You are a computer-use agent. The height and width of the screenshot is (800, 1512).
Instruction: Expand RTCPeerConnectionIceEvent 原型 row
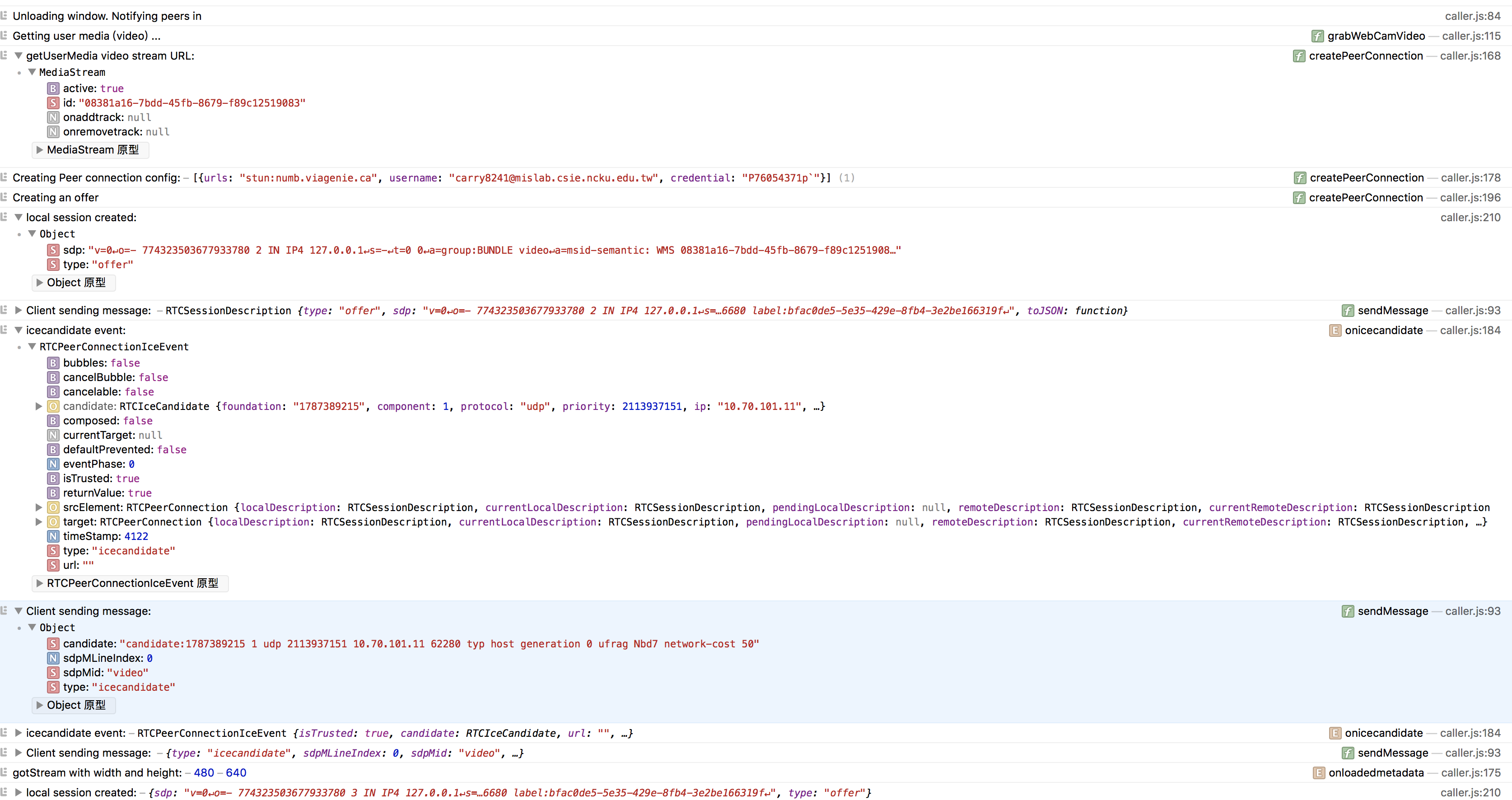click(x=39, y=583)
